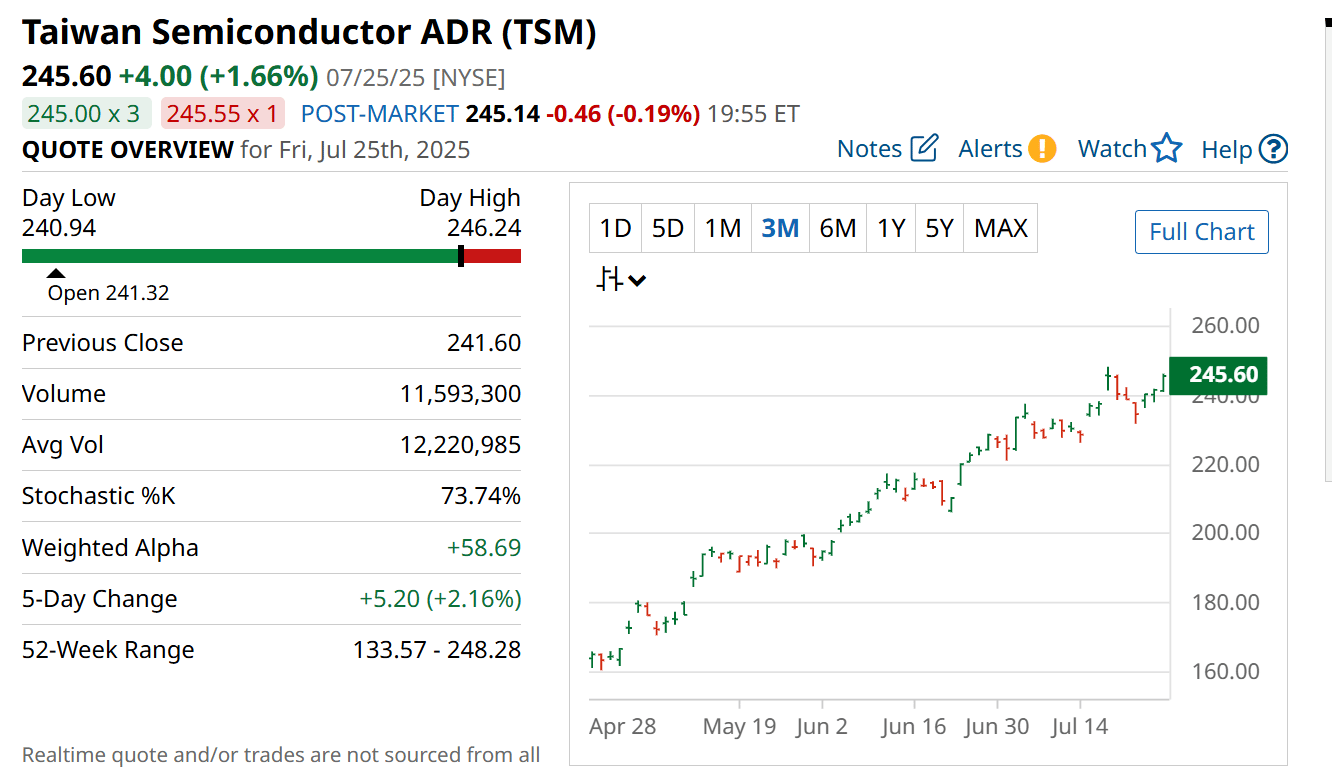
Task: Click the Weighted Alpha value +58.69
Action: pyautogui.click(x=484, y=548)
